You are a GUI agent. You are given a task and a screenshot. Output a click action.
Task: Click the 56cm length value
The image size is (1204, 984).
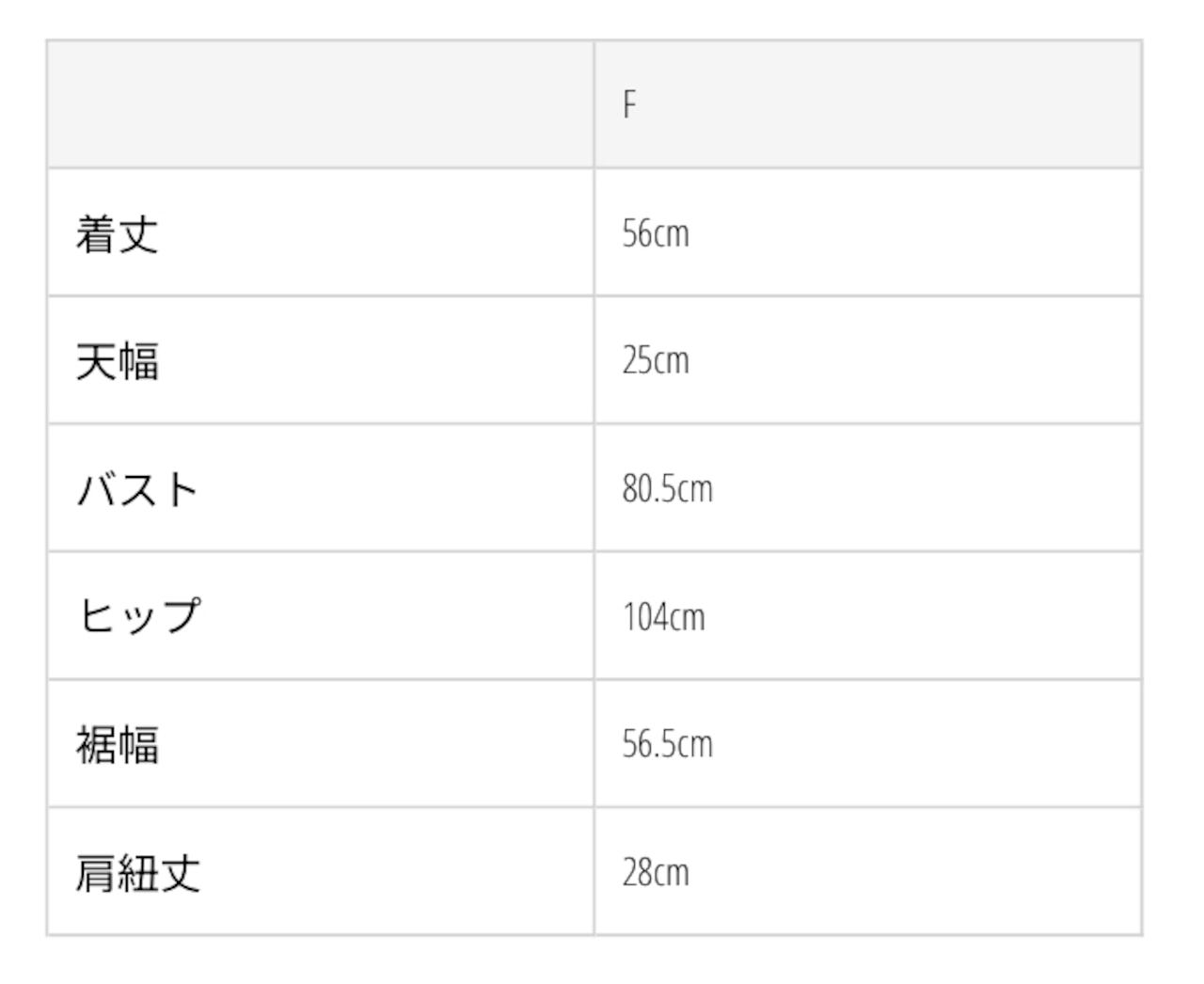tap(656, 233)
